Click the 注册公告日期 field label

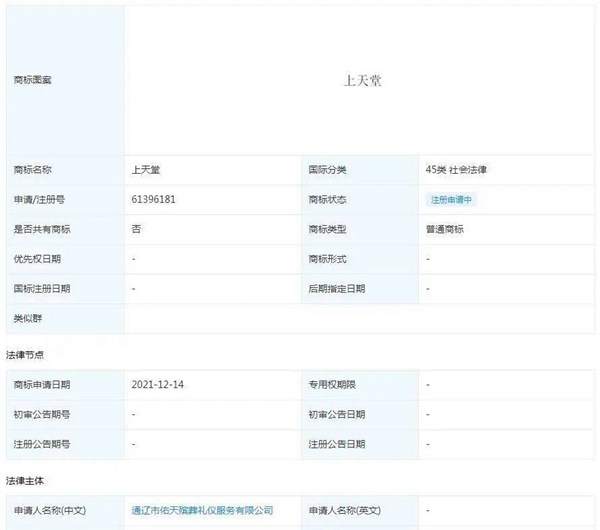(x=337, y=443)
